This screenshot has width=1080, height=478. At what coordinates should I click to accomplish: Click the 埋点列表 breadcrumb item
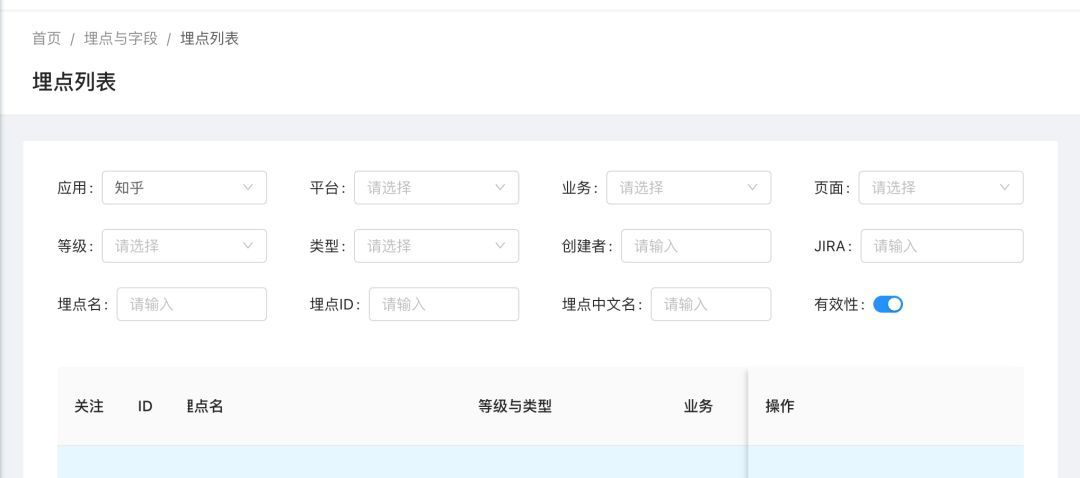coord(209,39)
